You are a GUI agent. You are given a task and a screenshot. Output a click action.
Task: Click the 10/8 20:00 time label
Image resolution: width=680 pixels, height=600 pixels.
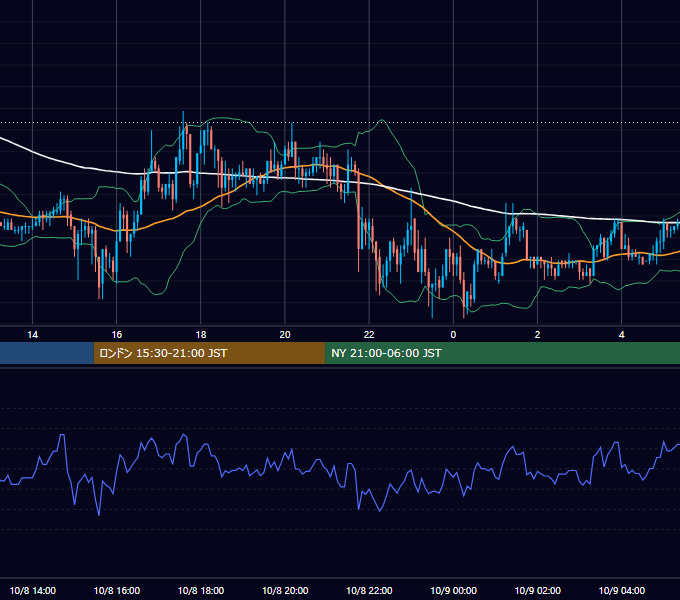tap(285, 590)
